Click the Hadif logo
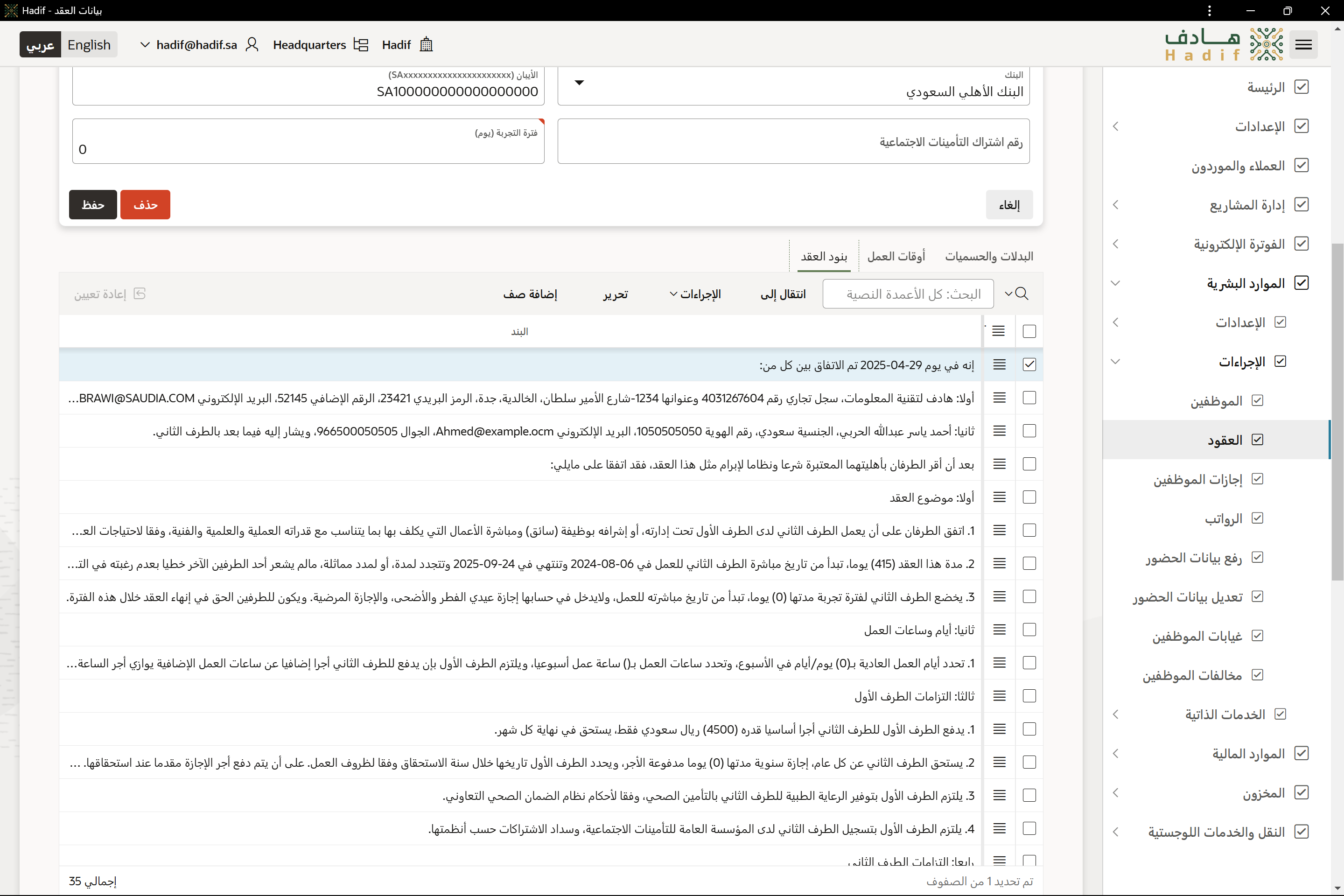The width and height of the screenshot is (1344, 896). pos(1224,45)
